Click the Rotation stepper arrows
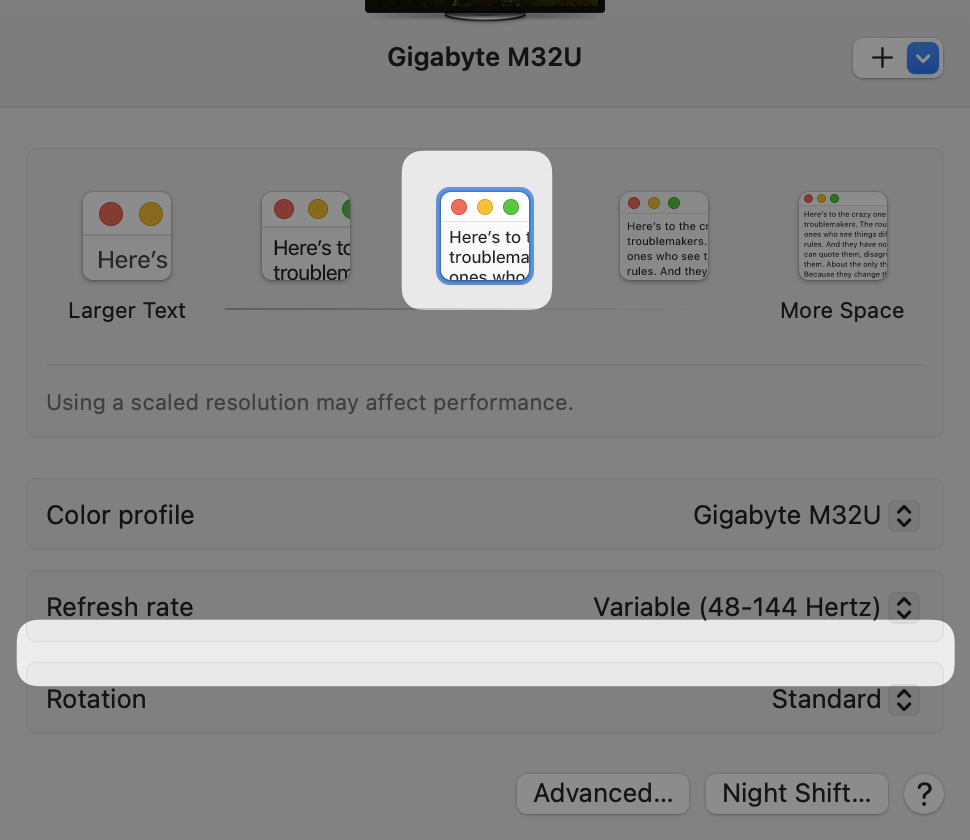 (904, 700)
